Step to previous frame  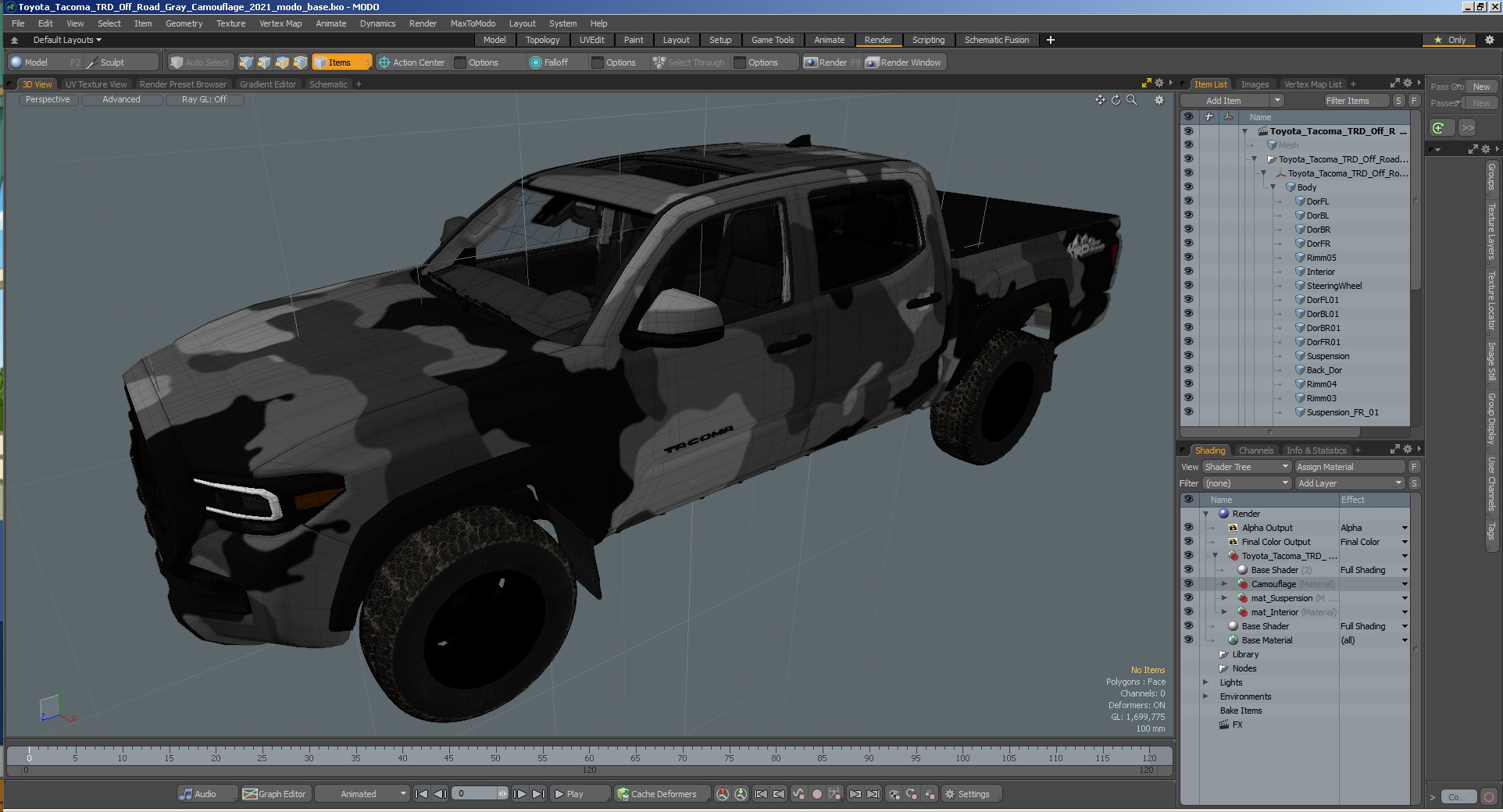pos(440,794)
